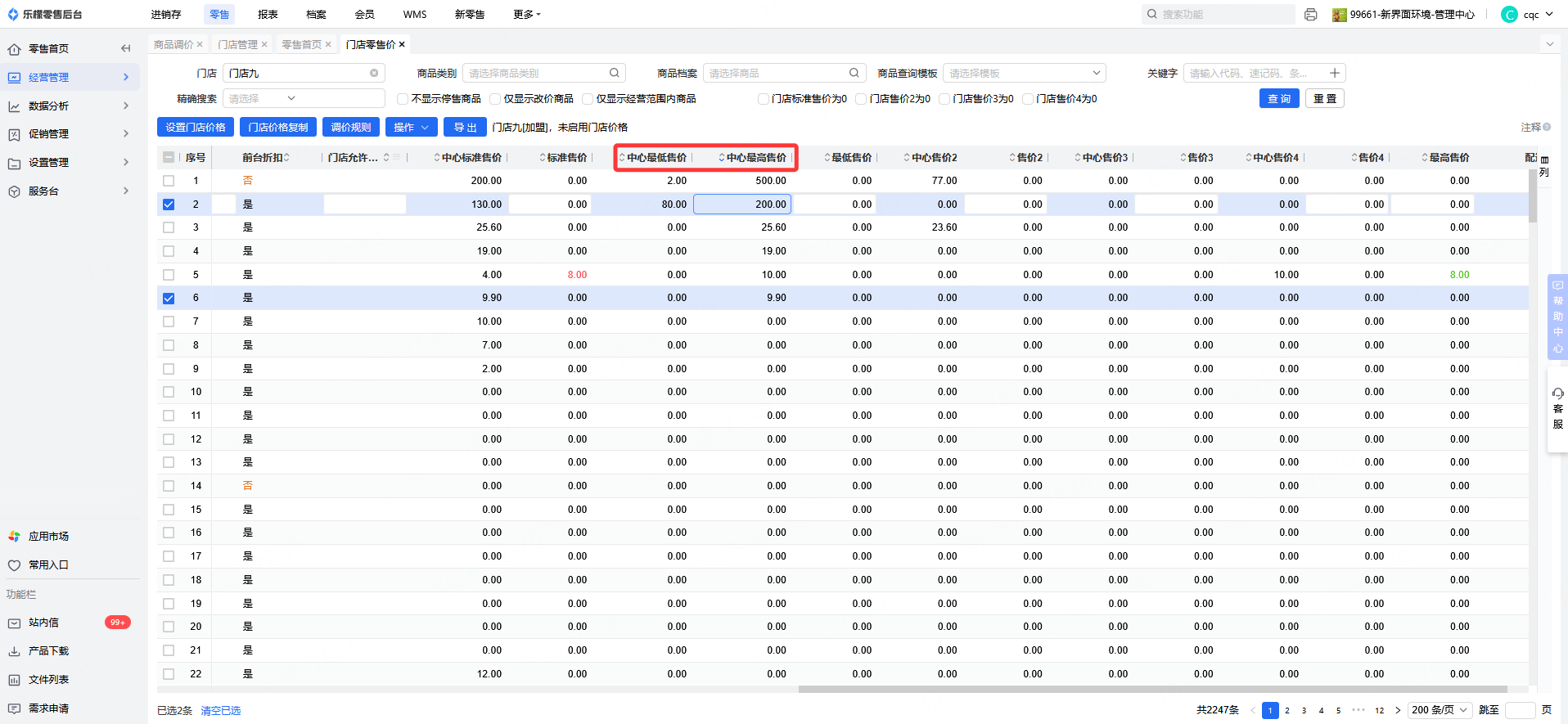This screenshot has height=724, width=1568.
Task: Expand the 操作 dropdown button
Action: (x=411, y=128)
